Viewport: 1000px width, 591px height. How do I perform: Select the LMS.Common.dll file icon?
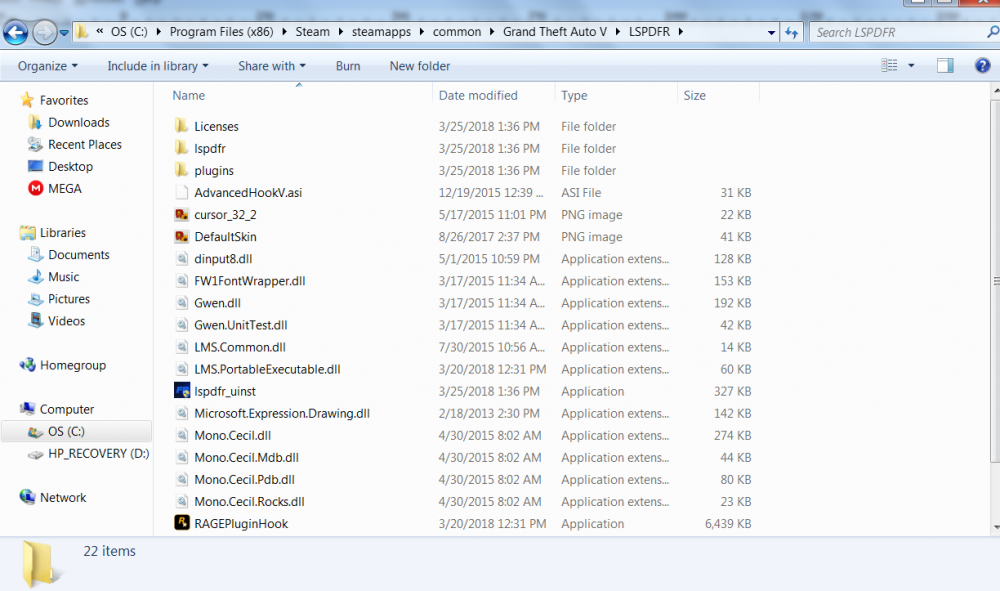pyautogui.click(x=182, y=347)
